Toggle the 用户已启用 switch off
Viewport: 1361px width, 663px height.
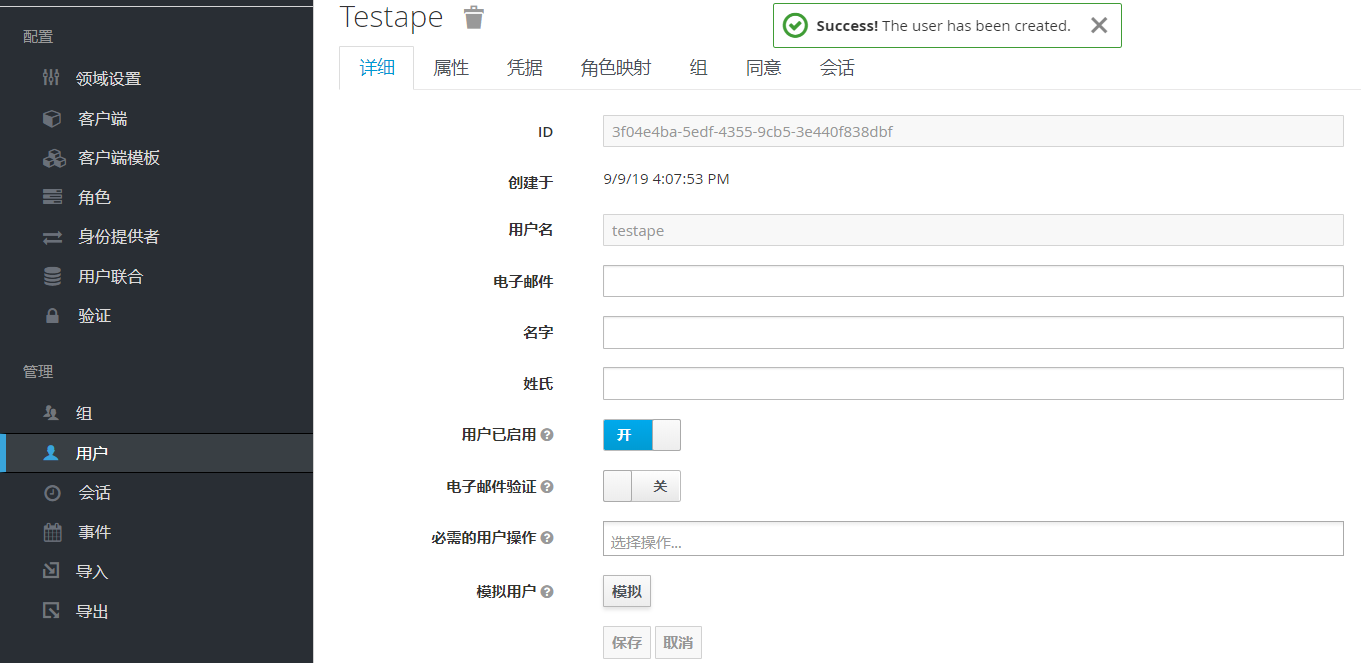[x=641, y=435]
